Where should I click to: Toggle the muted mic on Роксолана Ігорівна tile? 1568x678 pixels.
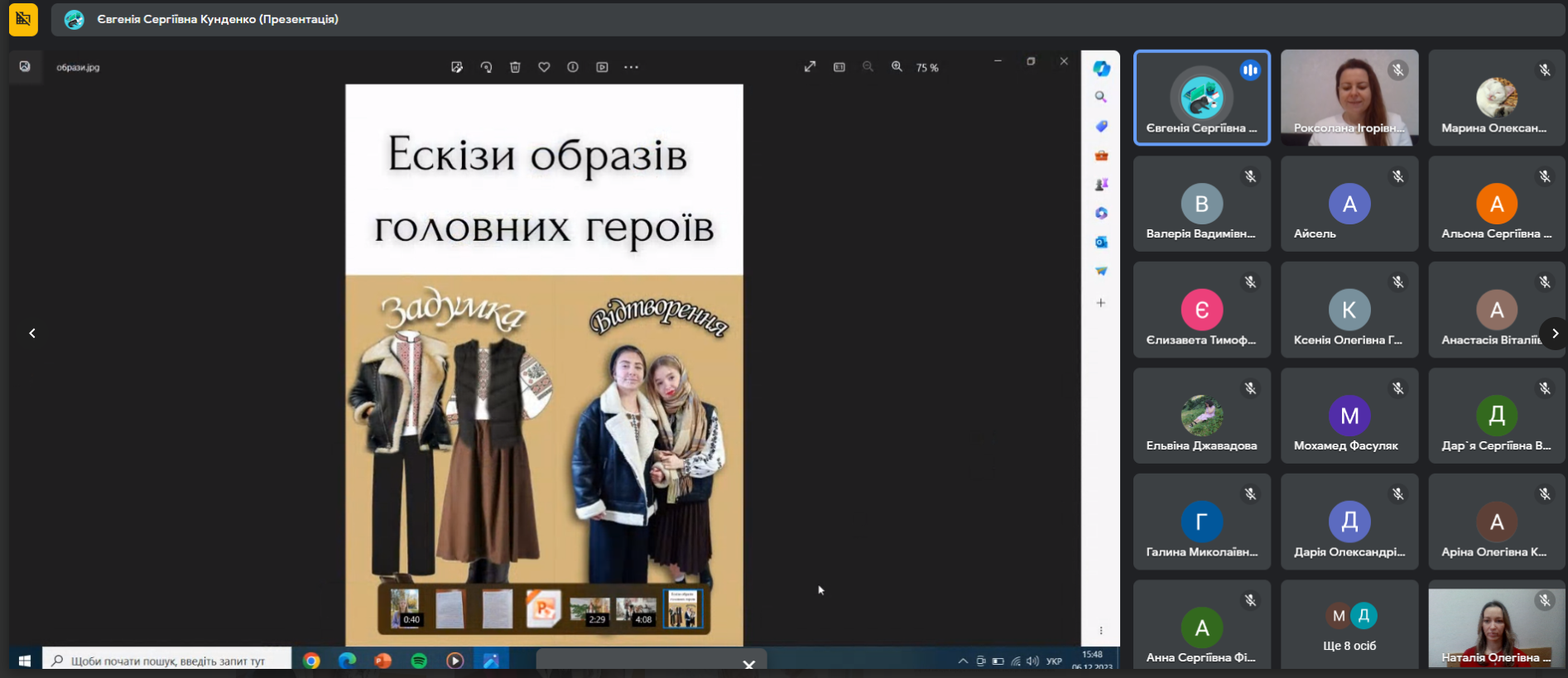pos(1397,70)
